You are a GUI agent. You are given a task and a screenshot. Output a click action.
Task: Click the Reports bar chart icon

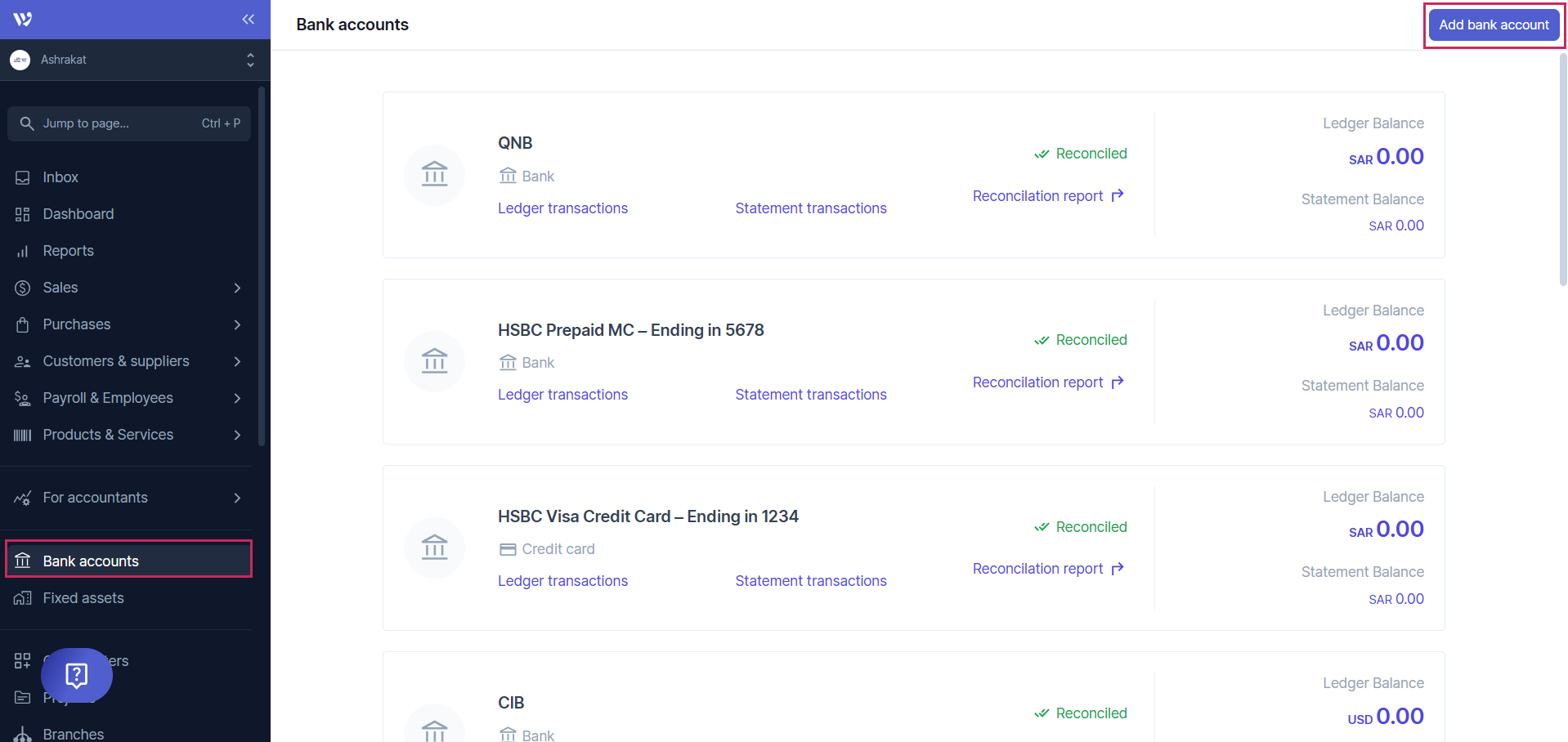pyautogui.click(x=23, y=251)
